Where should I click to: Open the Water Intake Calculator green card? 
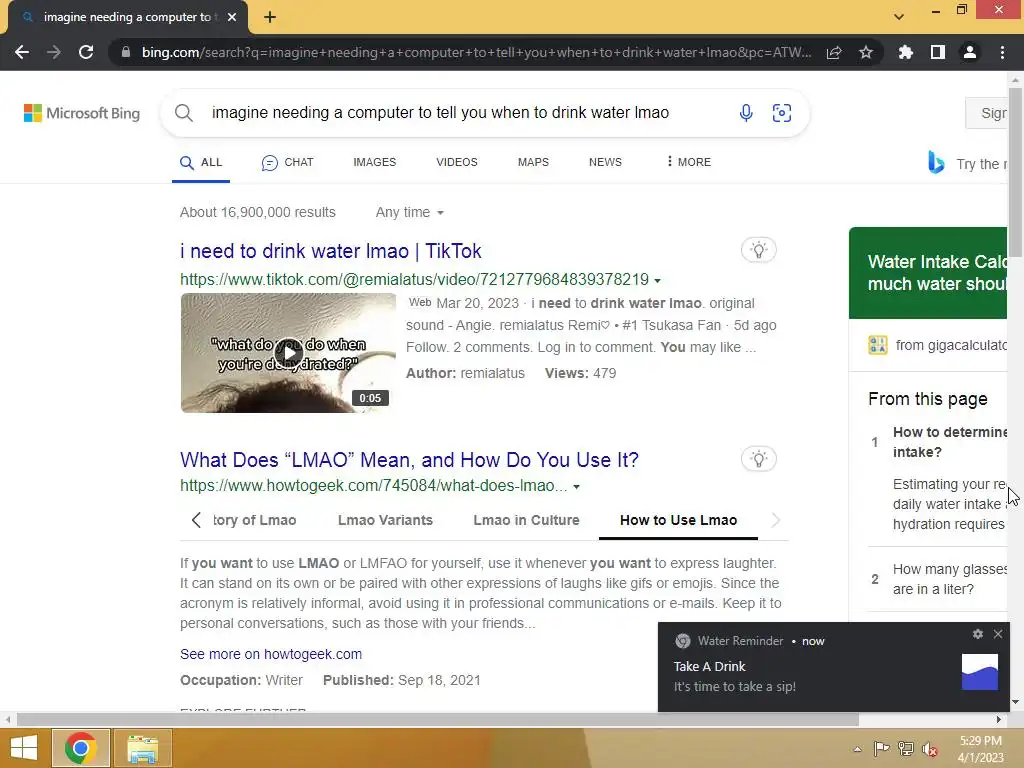(928, 272)
